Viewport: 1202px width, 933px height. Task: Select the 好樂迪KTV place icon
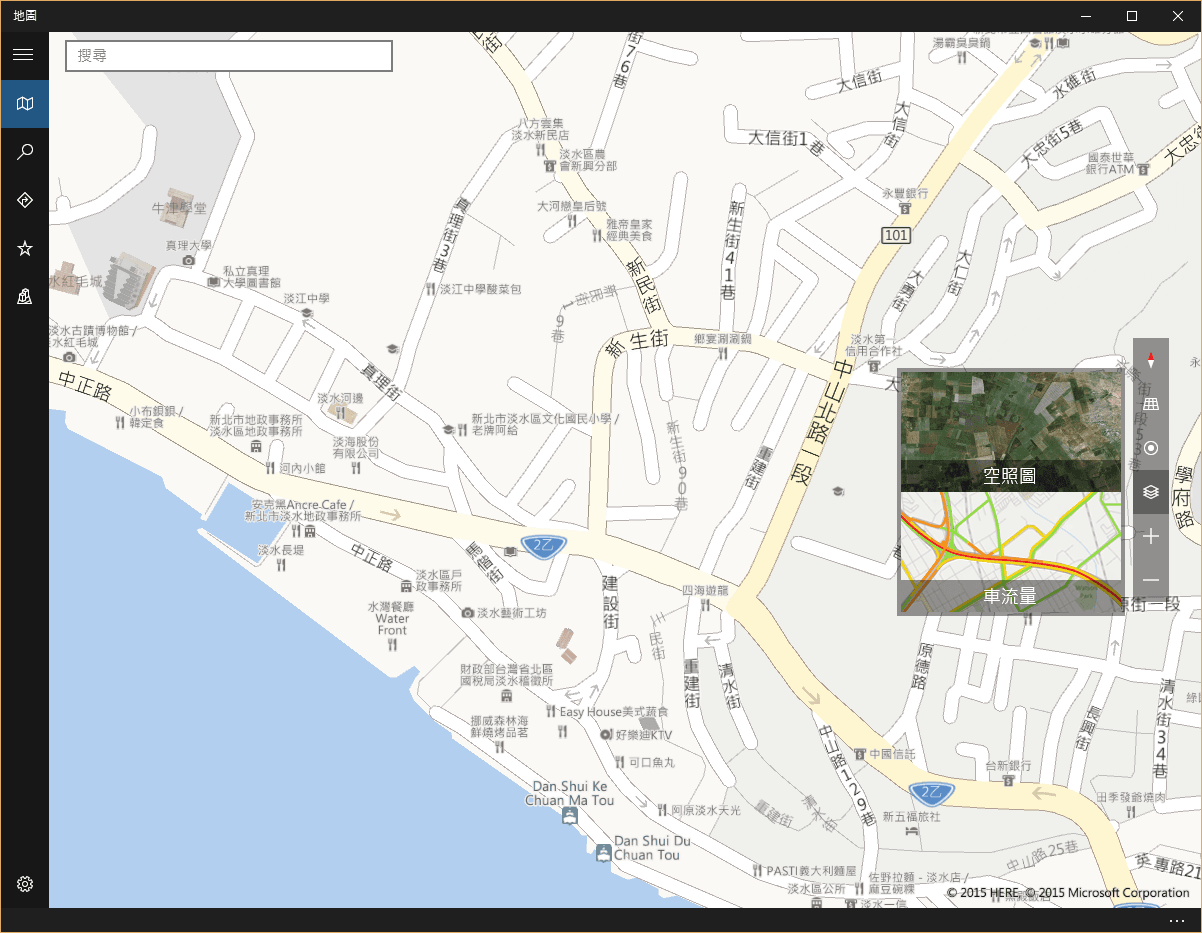(605, 734)
